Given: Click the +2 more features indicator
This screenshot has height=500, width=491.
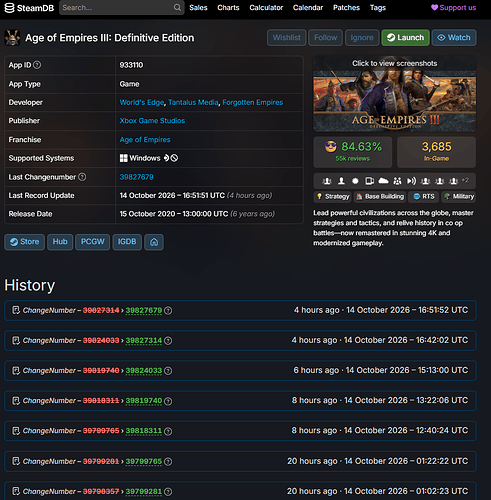Looking at the screenshot, I should (465, 180).
